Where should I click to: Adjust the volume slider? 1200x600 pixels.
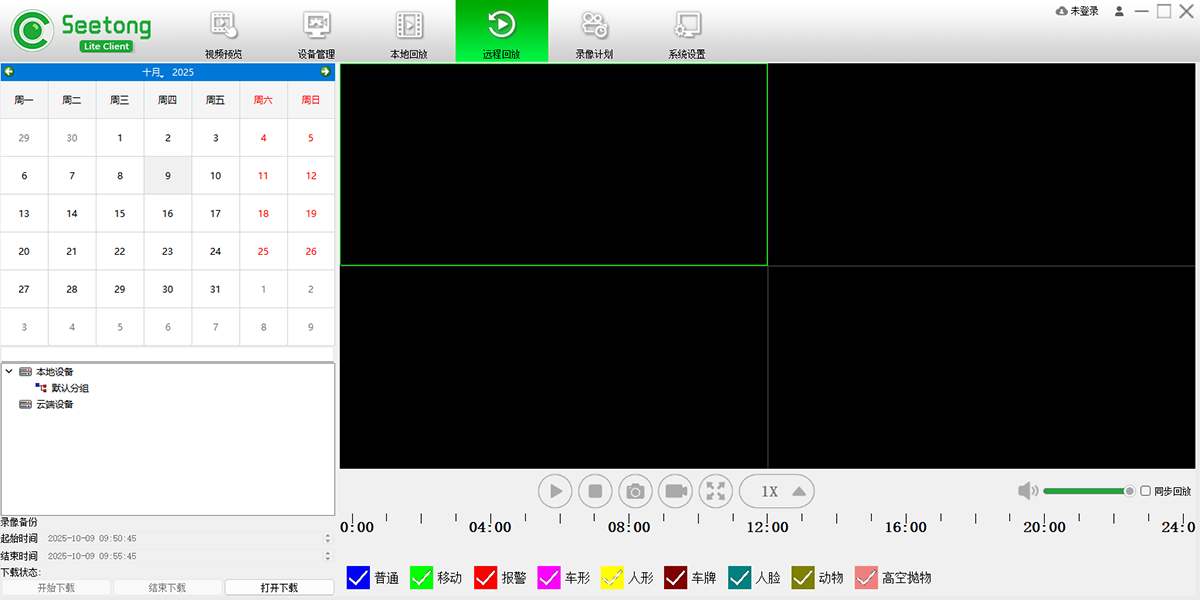1089,491
